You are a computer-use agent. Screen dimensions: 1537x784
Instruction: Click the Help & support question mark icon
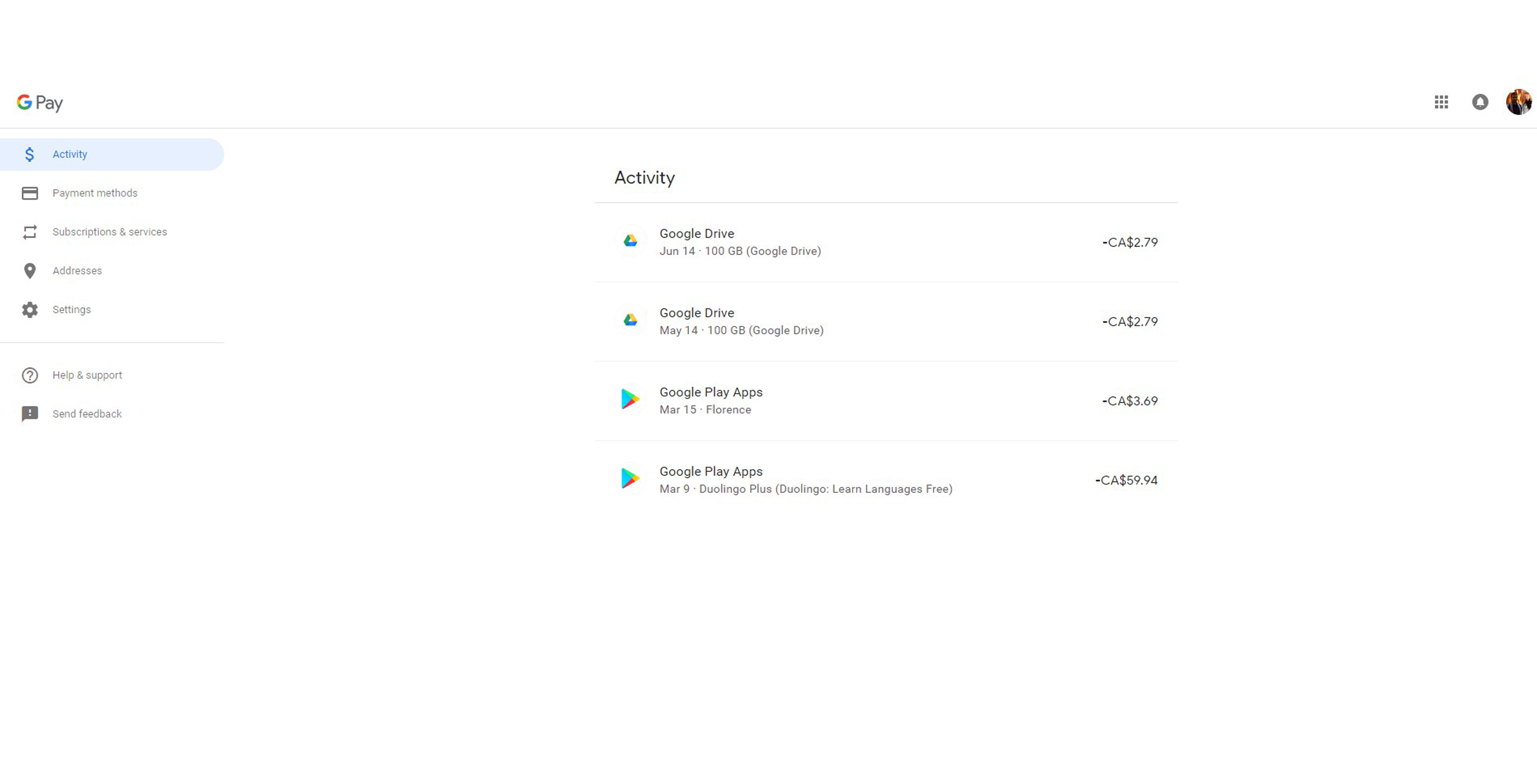pos(29,375)
